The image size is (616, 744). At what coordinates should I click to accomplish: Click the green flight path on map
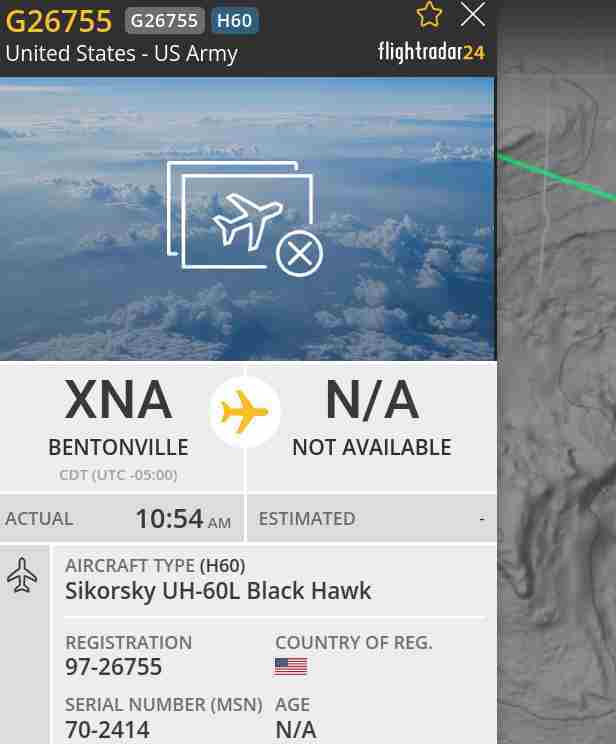tap(556, 177)
